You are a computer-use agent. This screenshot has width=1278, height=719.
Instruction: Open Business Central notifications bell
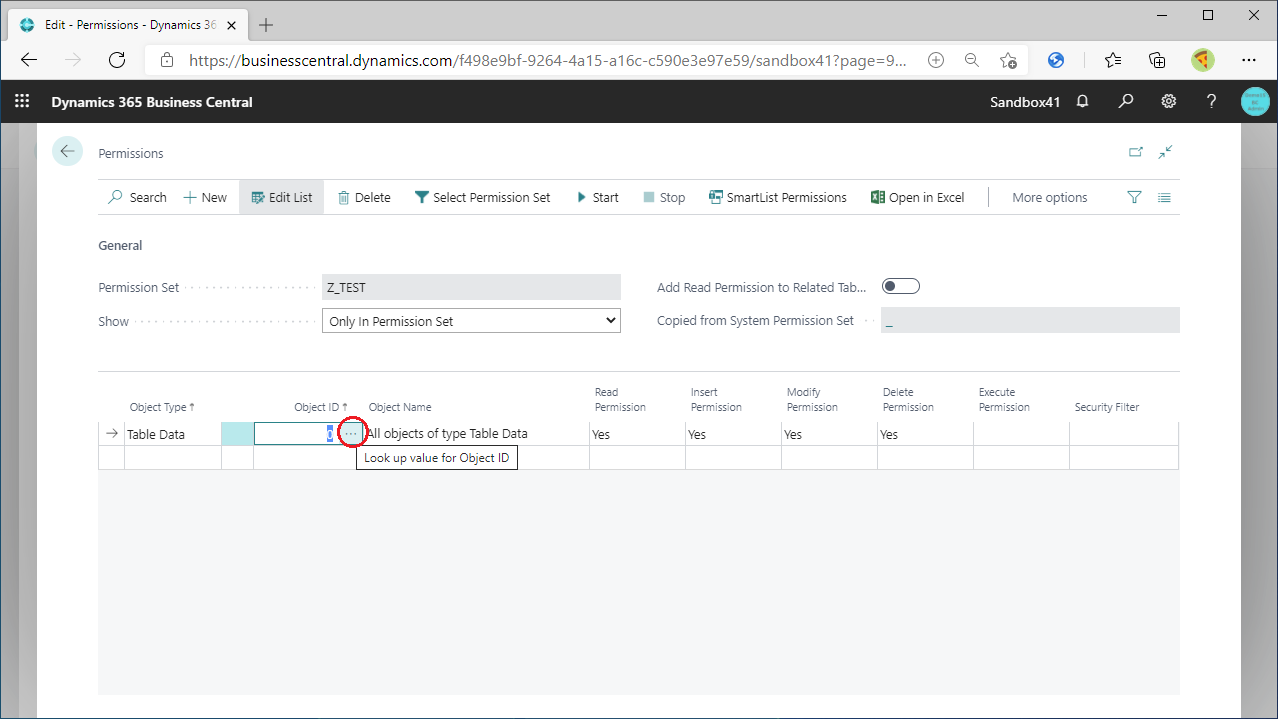[1082, 101]
